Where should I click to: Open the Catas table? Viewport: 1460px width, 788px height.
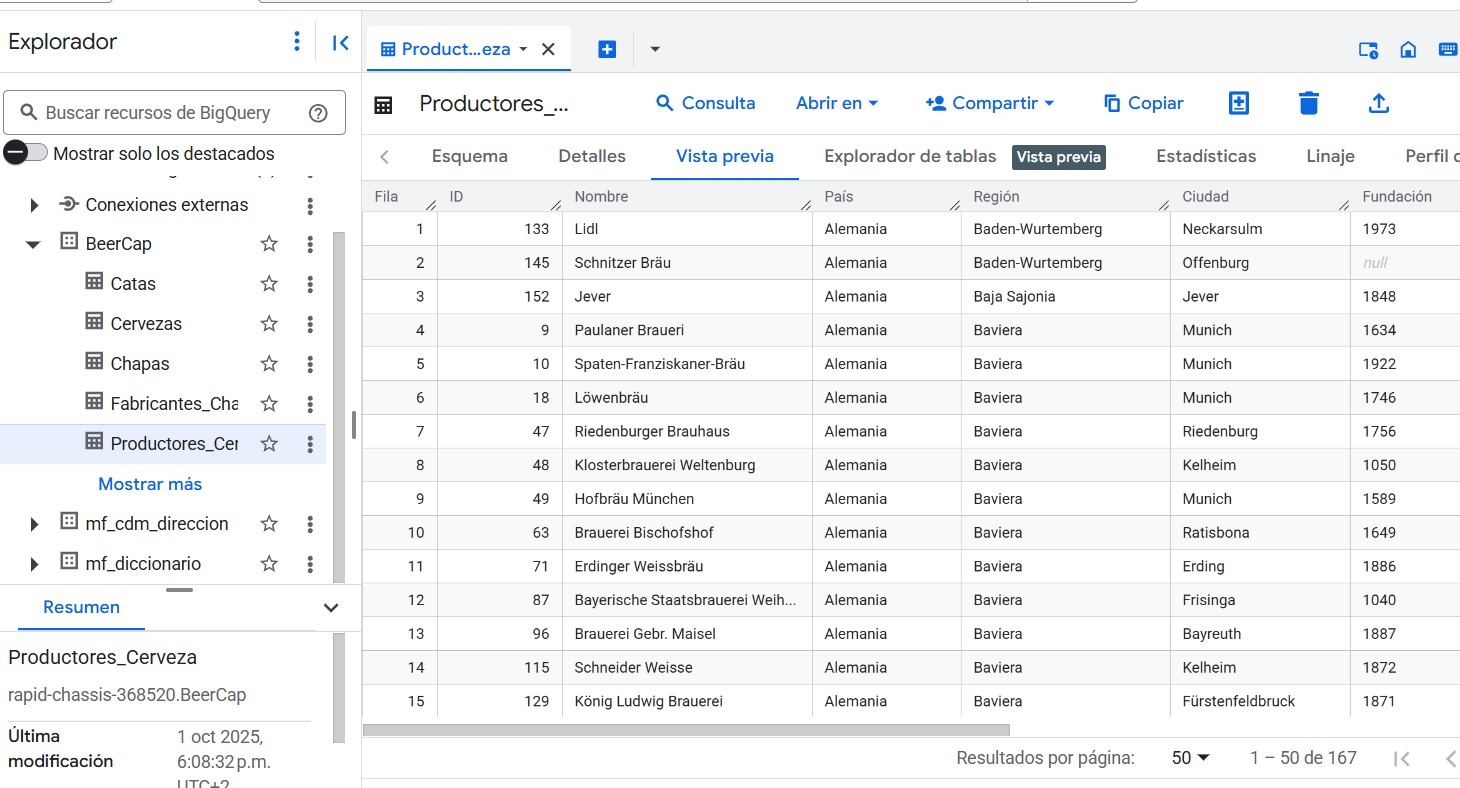(133, 284)
